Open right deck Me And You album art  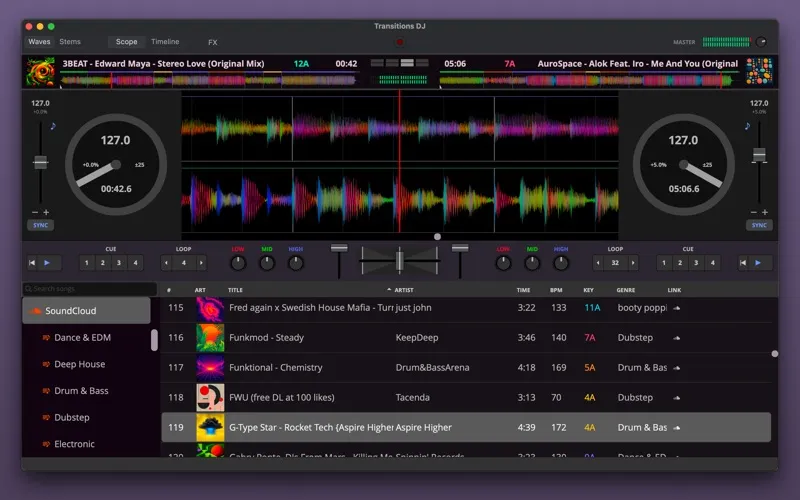[759, 71]
